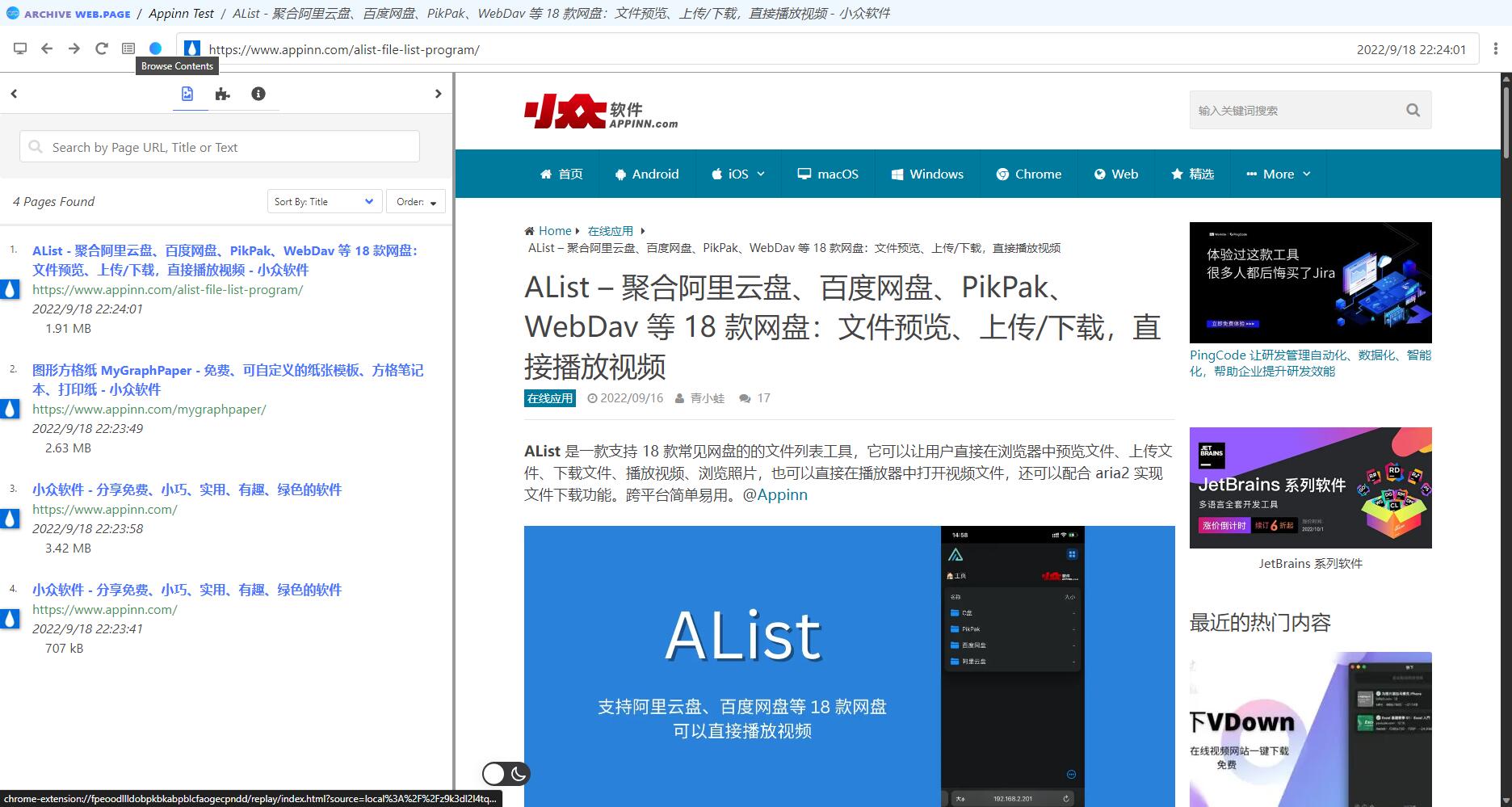The image size is (1512, 807).
Task: Open the Windows category menu item
Action: (927, 174)
